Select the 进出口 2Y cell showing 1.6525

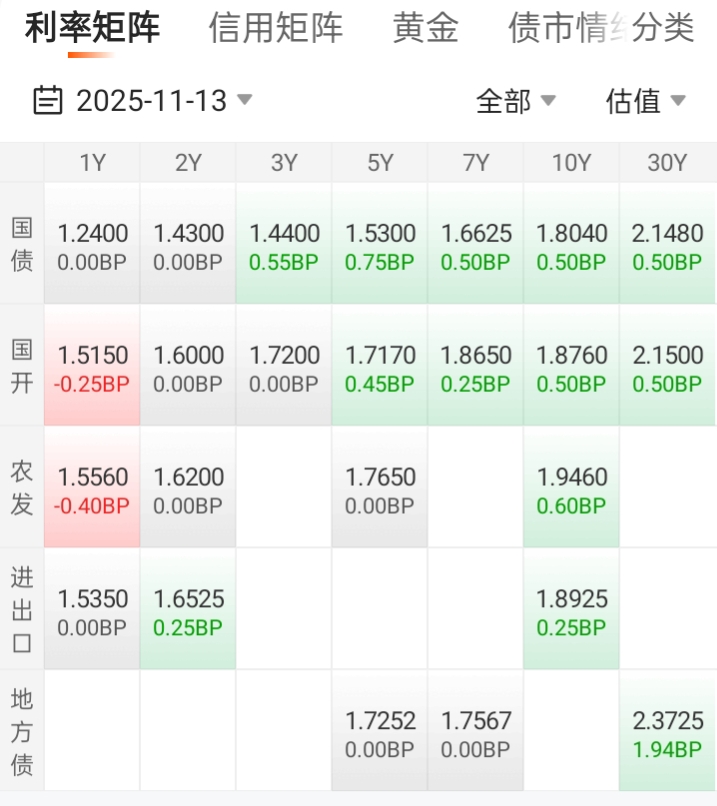pos(188,612)
